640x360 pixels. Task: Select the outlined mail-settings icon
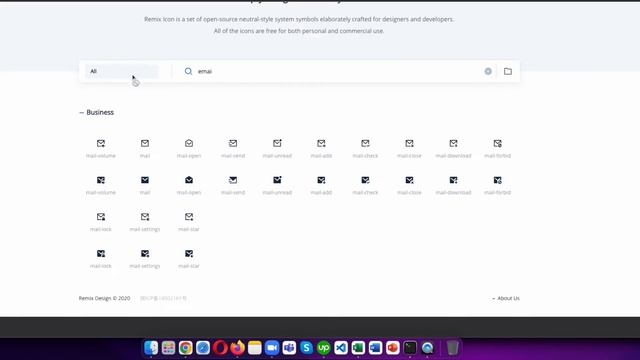pos(145,217)
